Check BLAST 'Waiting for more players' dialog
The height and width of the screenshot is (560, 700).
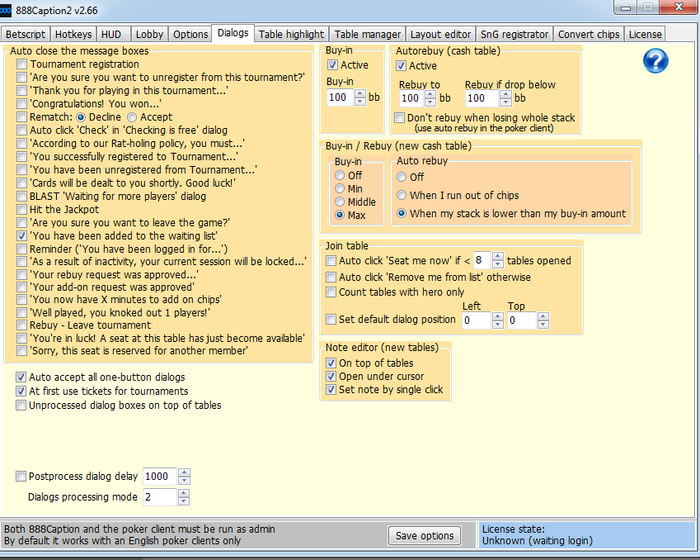tap(21, 196)
